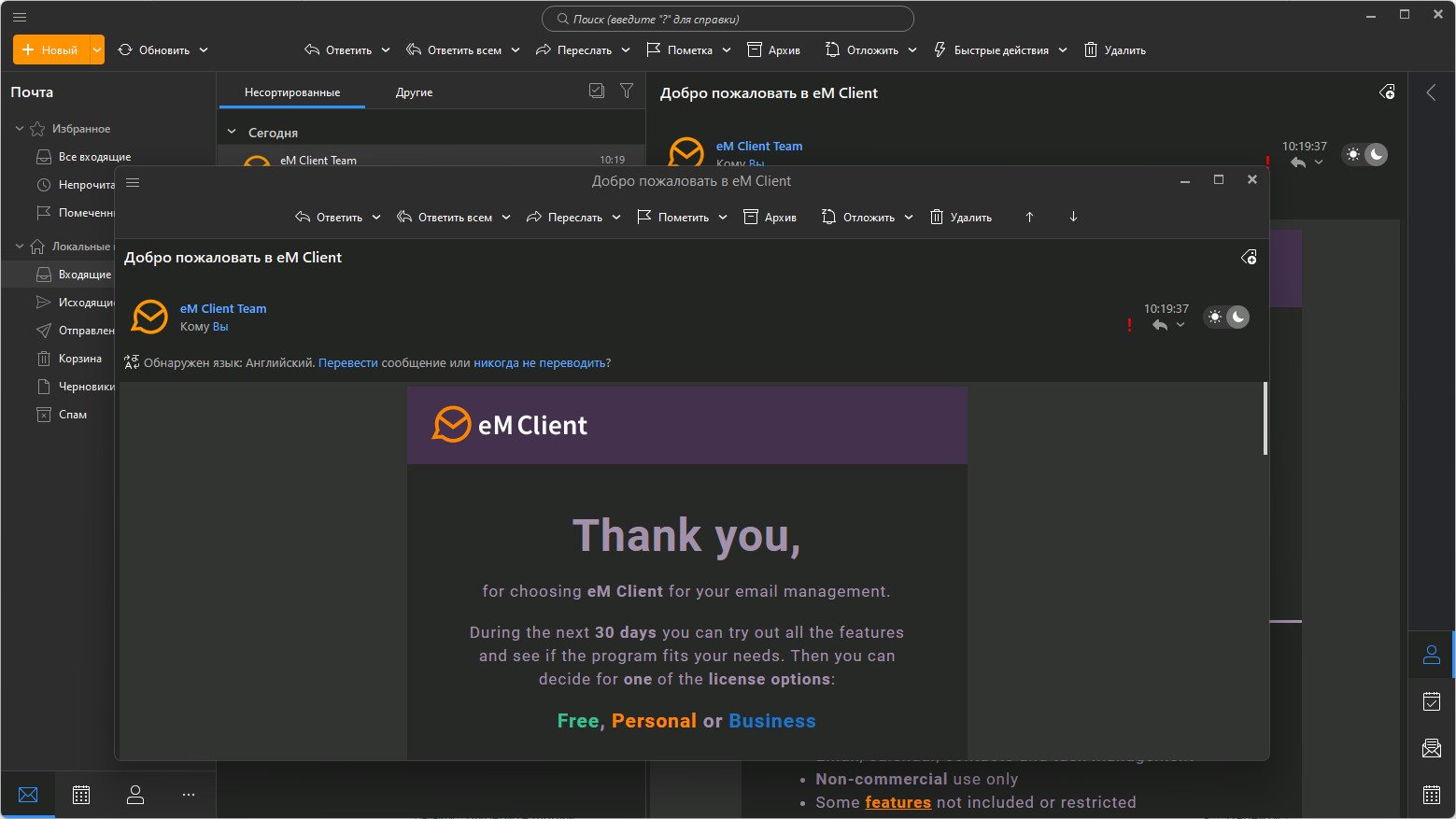This screenshot has height=819, width=1456.
Task: Expand the Ответить всем dropdown in main toolbar
Action: (515, 50)
